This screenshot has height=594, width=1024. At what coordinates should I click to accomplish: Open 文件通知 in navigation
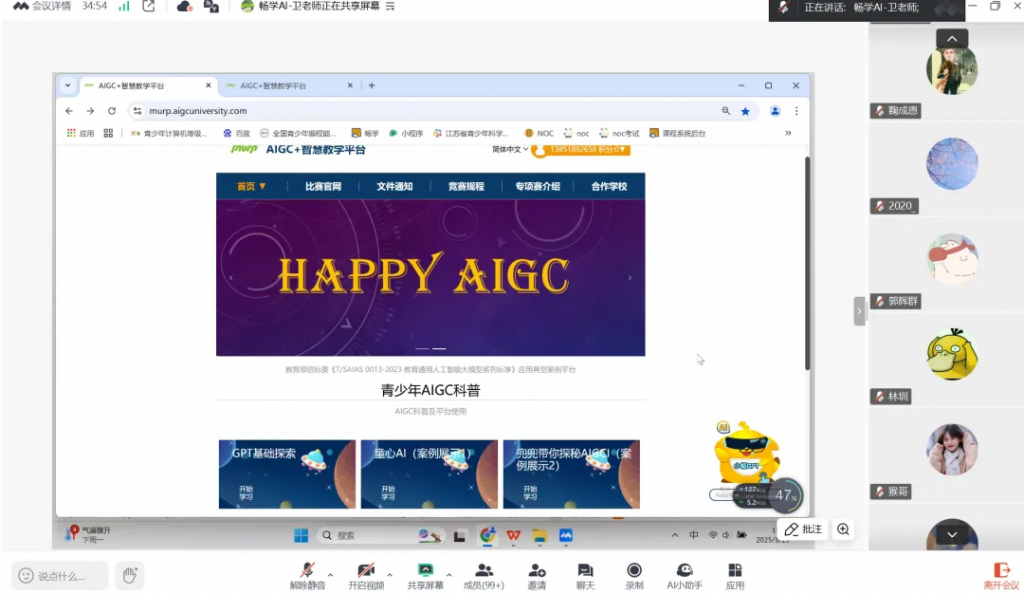point(394,187)
